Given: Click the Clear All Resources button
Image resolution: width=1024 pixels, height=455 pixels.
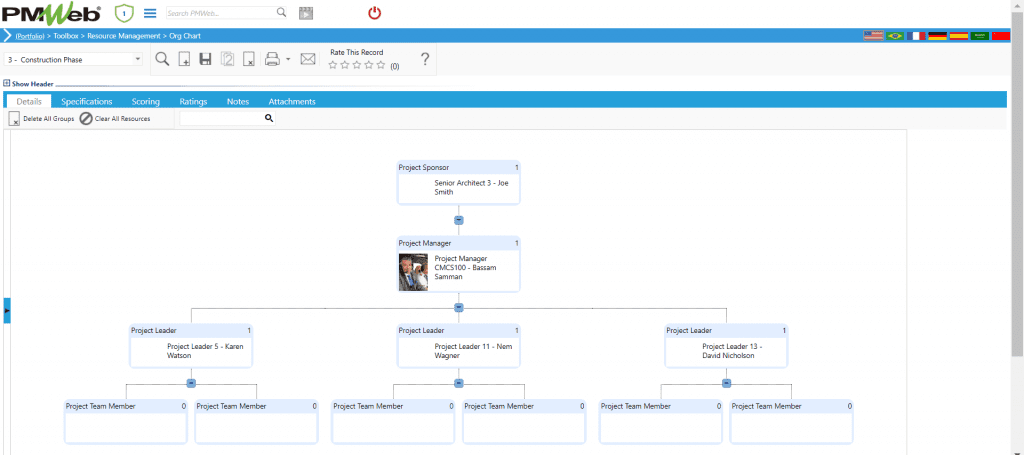Looking at the screenshot, I should point(115,119).
